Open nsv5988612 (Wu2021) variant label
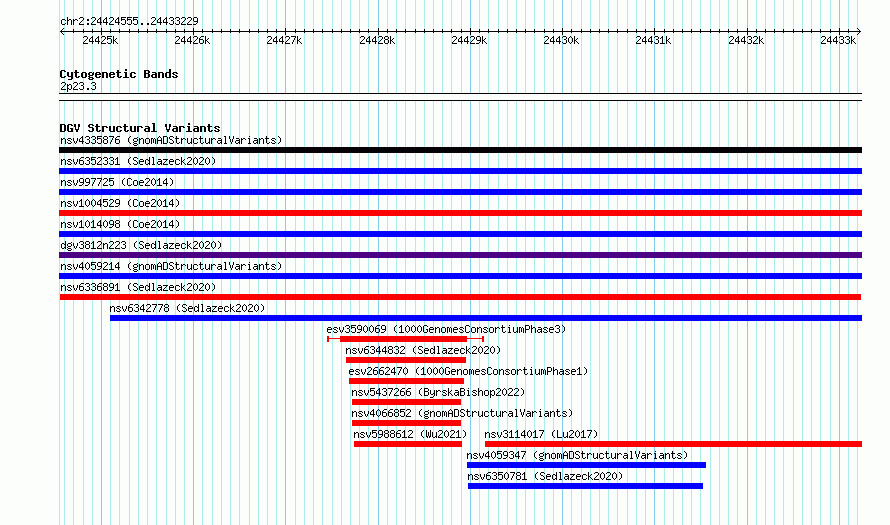The height and width of the screenshot is (525, 890). pyautogui.click(x=410, y=434)
